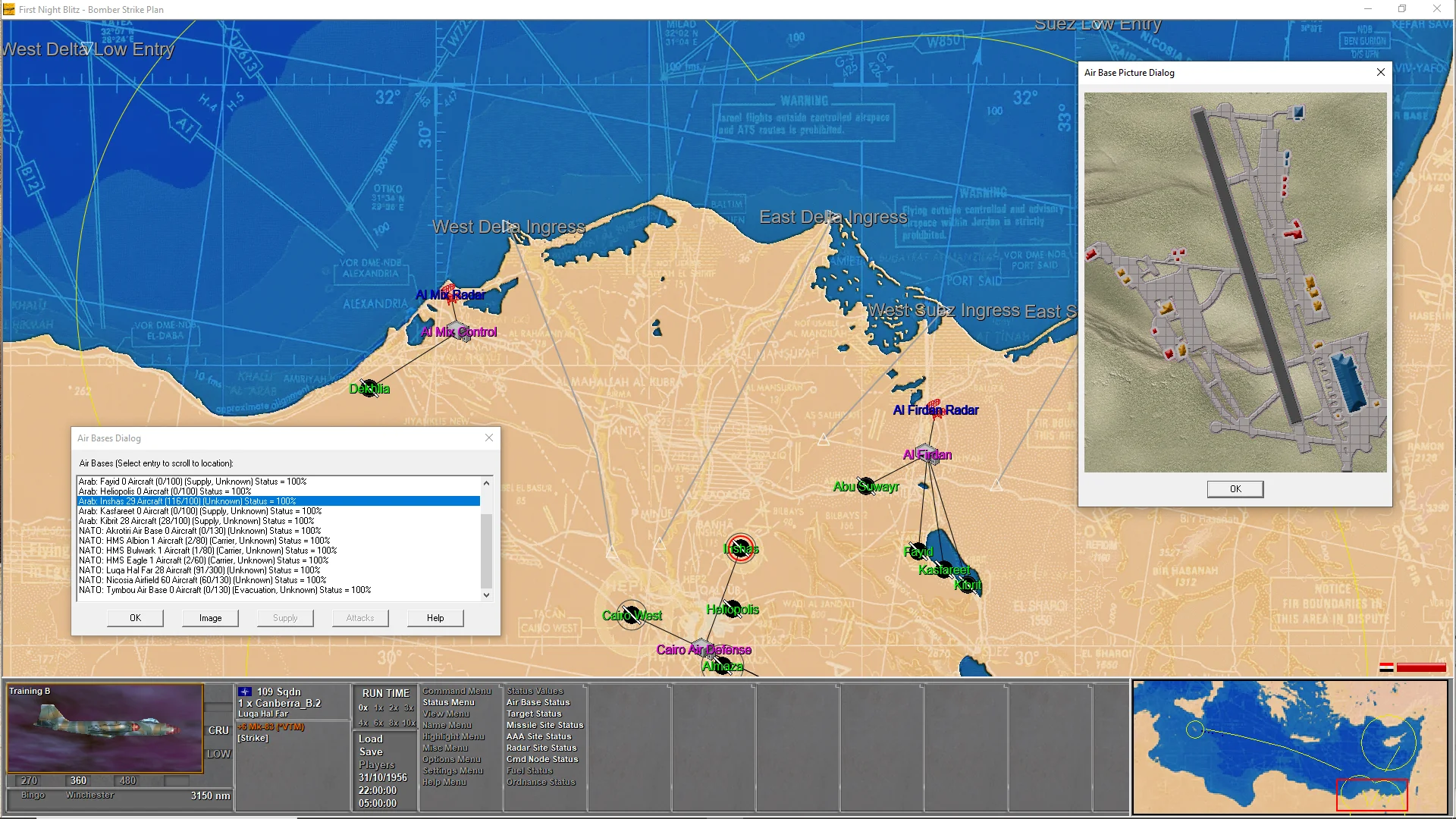
Task: Show AAA Site Status
Action: point(538,736)
